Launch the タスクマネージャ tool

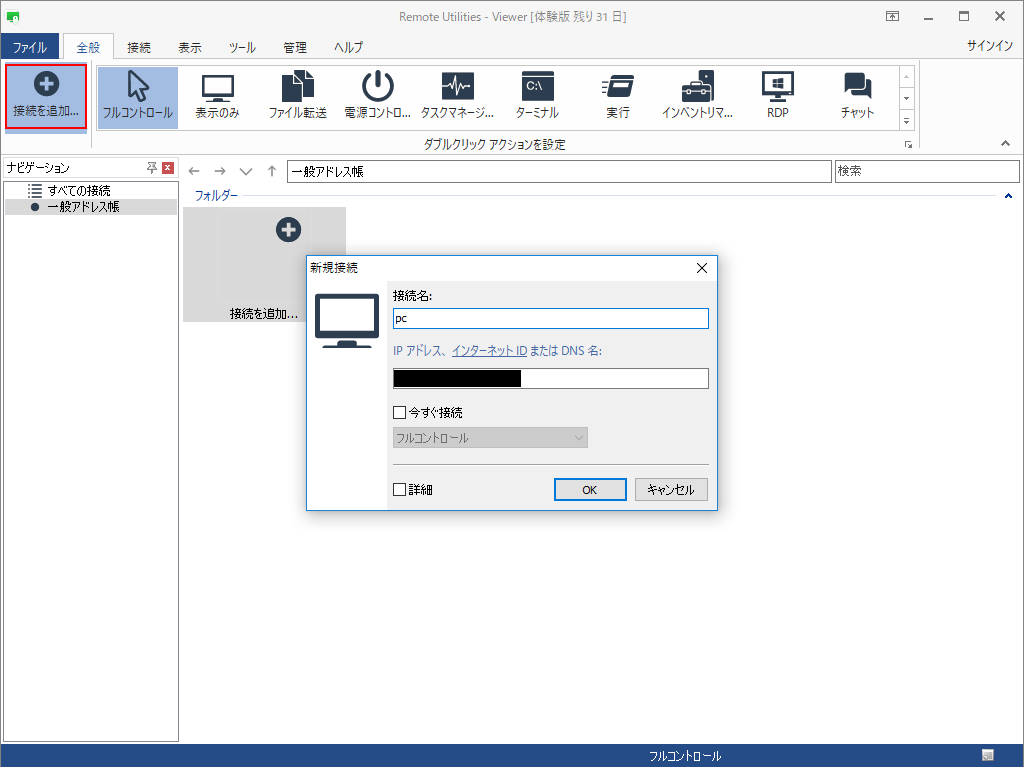[x=457, y=95]
